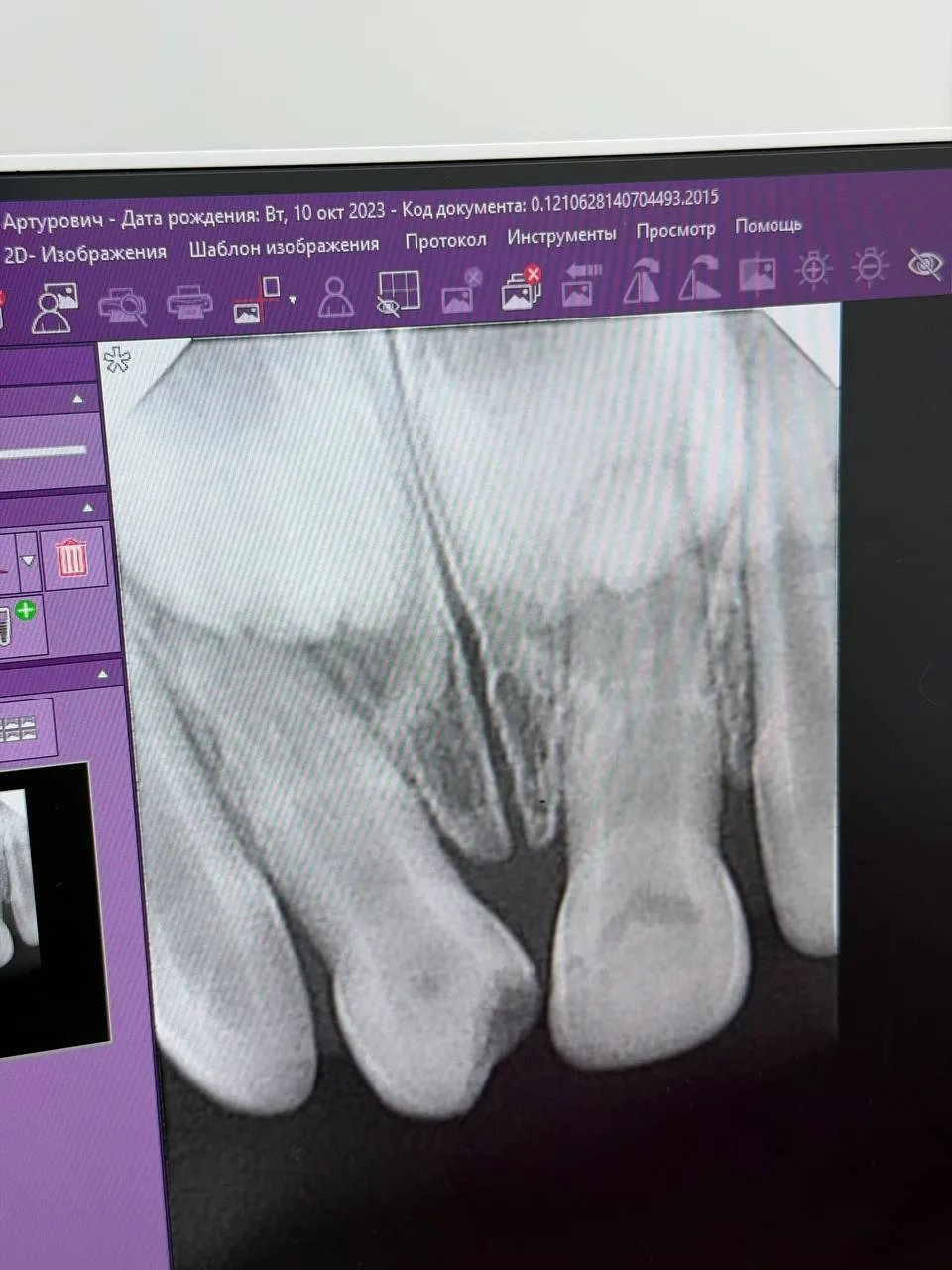Adjust the white slider bar in side panel
952x1270 pixels.
point(42,453)
